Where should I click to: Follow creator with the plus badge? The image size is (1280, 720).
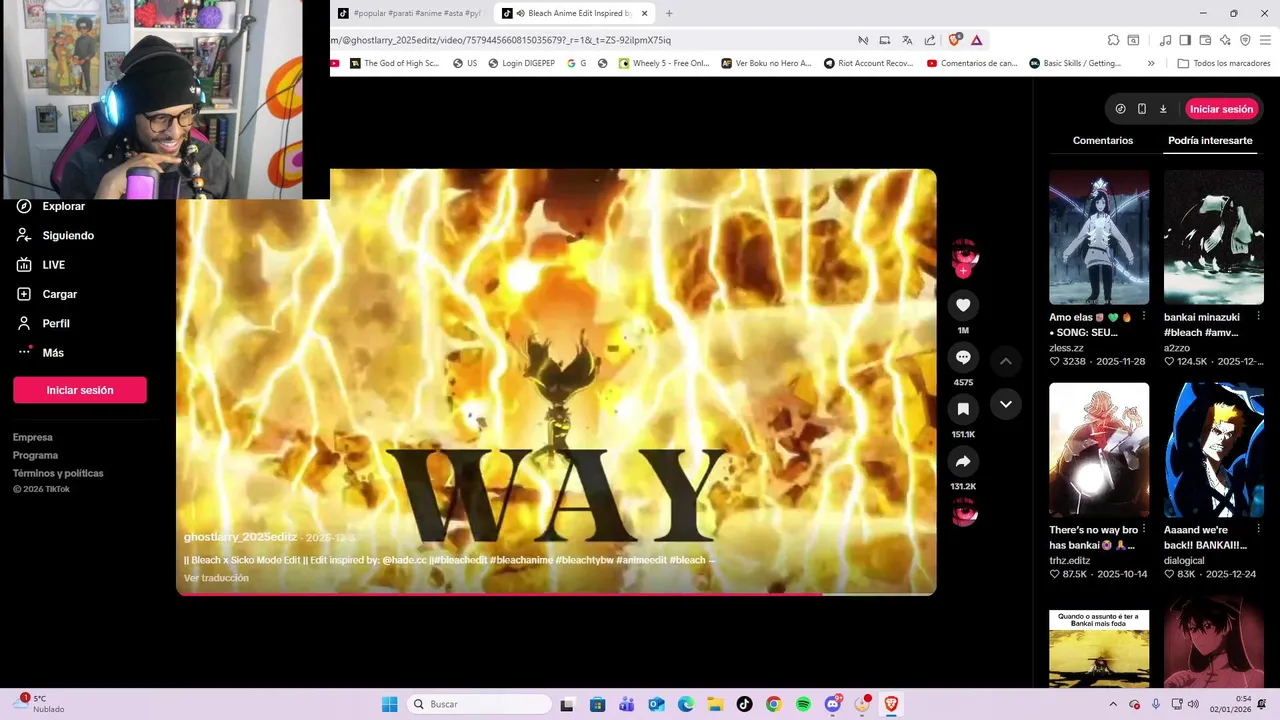963,271
